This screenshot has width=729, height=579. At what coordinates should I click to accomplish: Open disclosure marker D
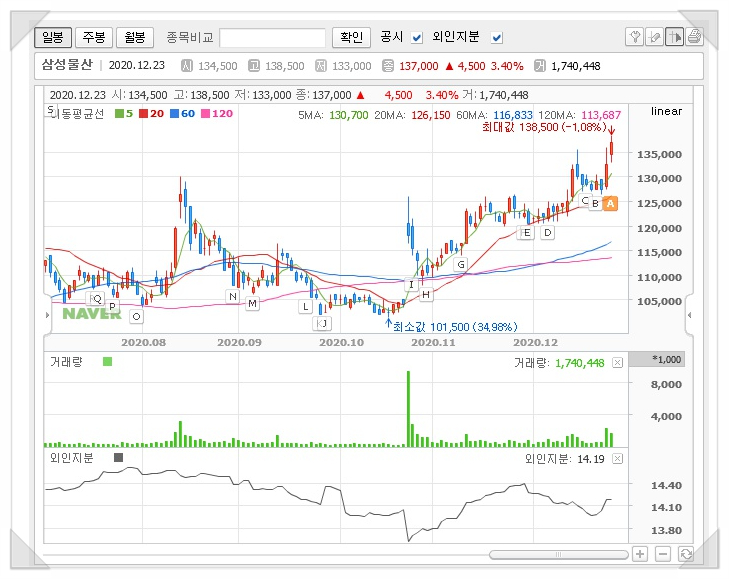pyautogui.click(x=548, y=233)
